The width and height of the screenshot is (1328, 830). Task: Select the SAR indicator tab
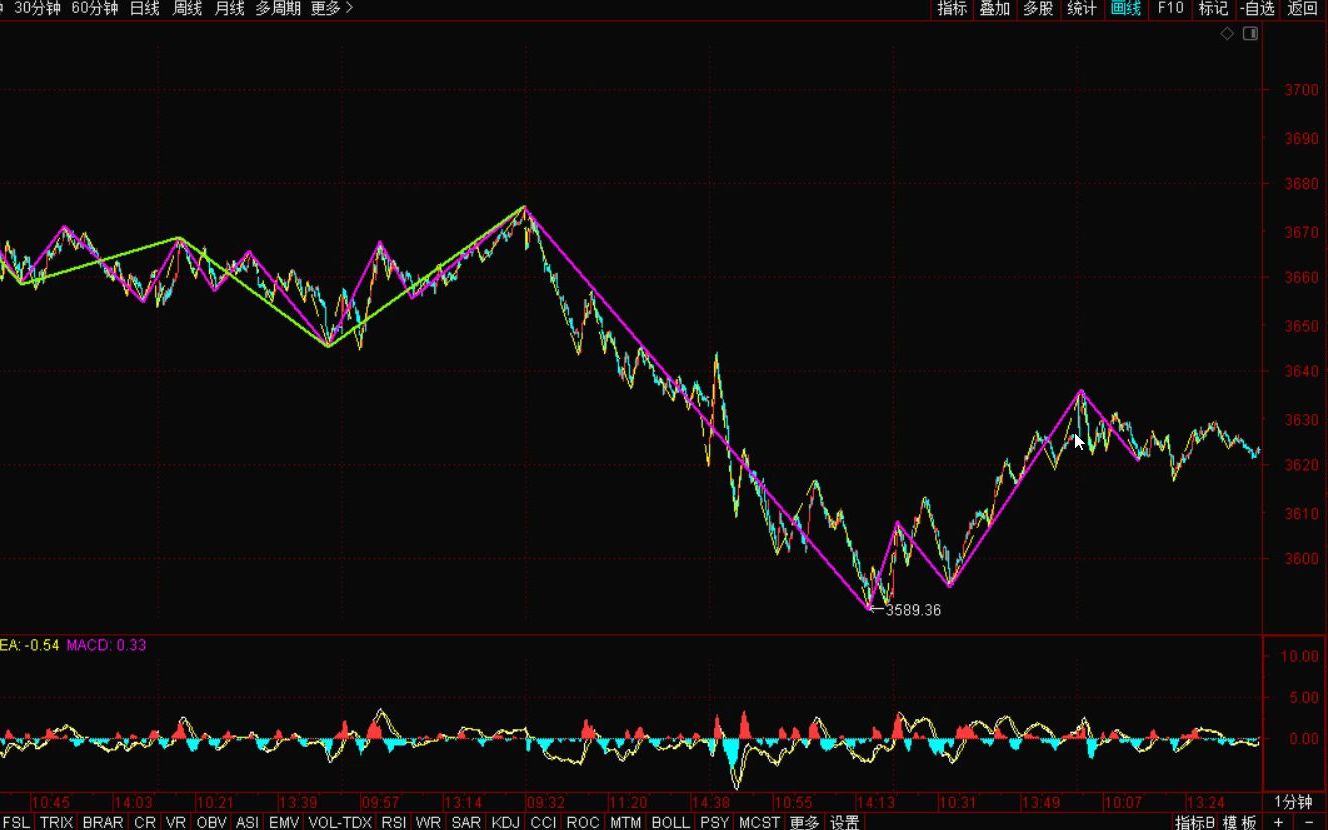(x=466, y=822)
